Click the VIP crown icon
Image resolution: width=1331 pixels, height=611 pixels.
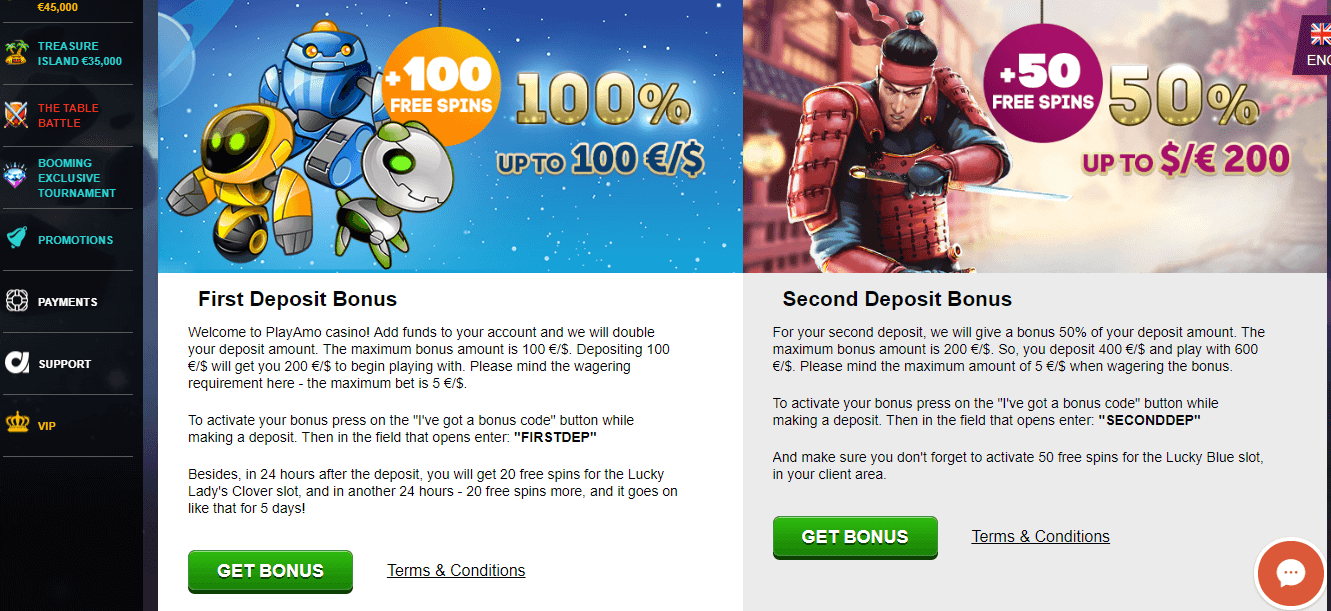pyautogui.click(x=15, y=425)
